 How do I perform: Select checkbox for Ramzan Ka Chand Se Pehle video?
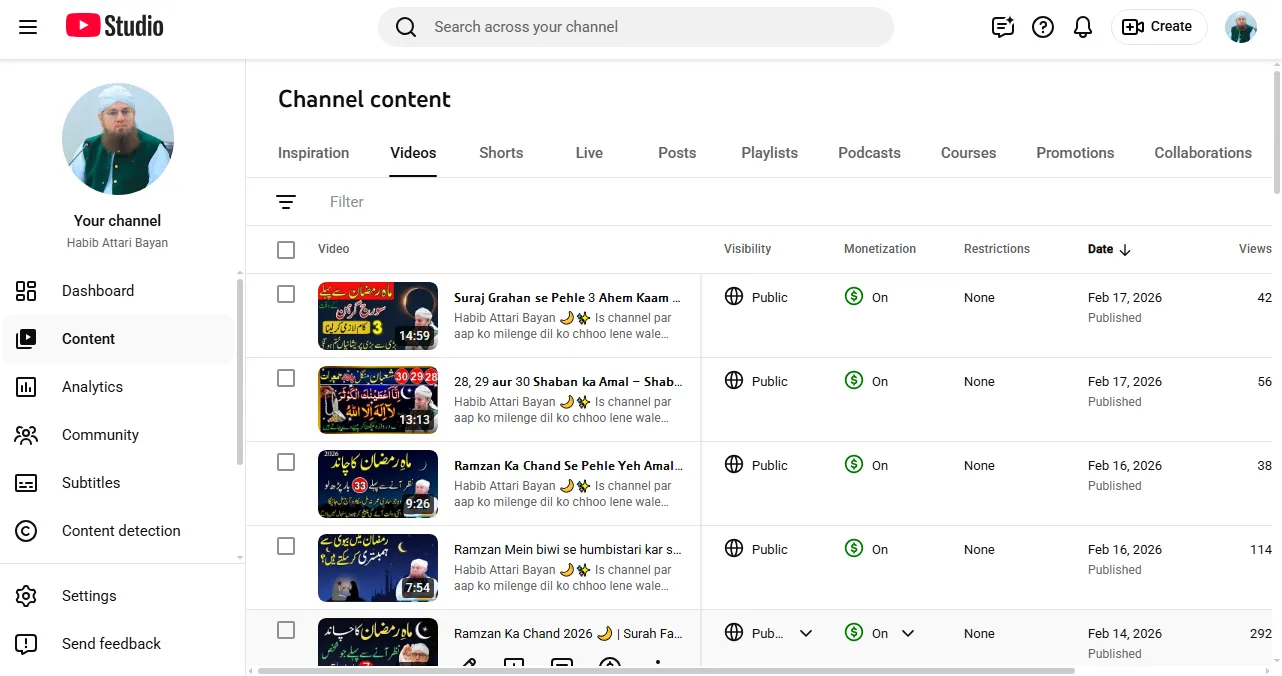[x=286, y=462]
